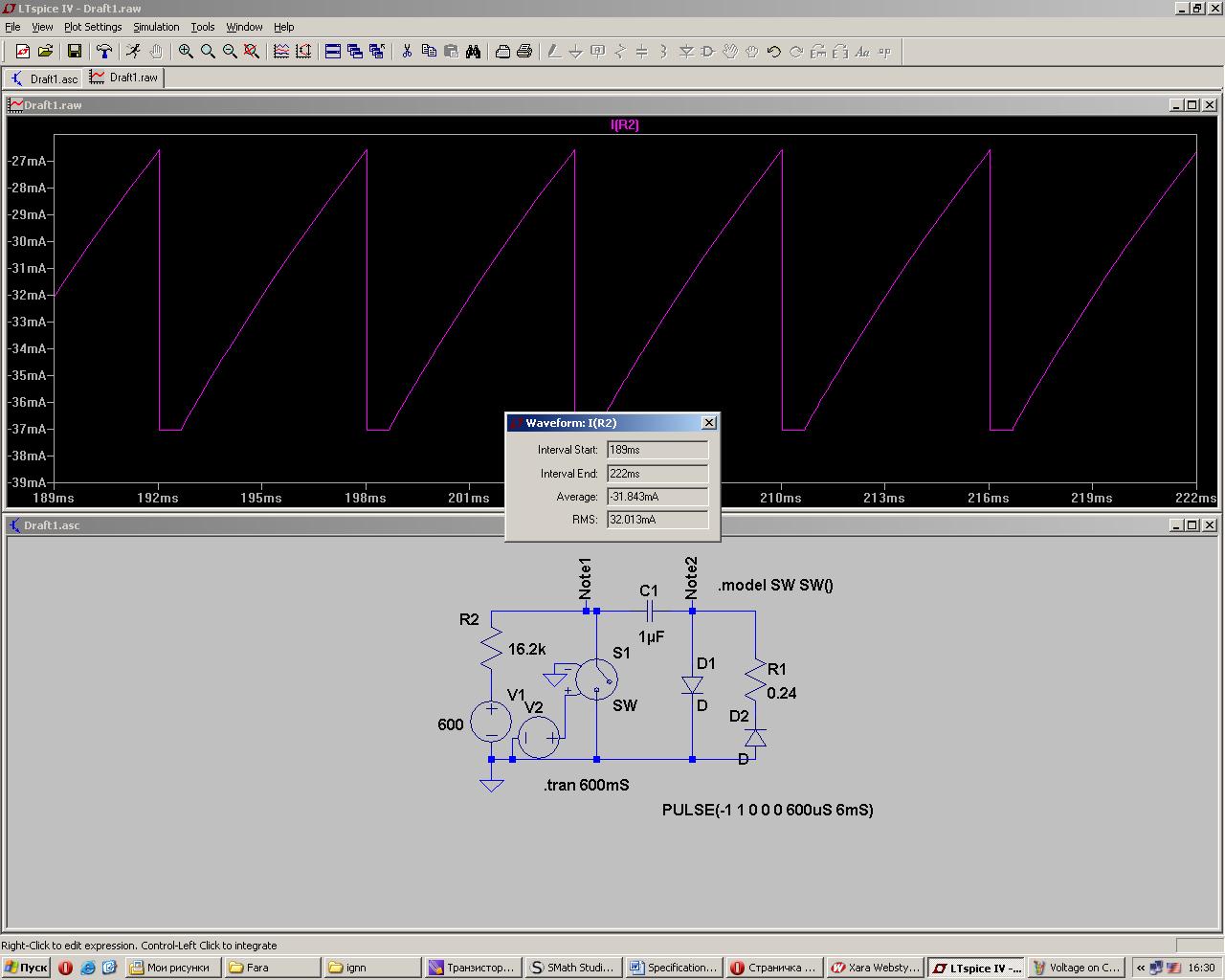This screenshot has height=980, width=1225.
Task: Open the Plot Settings menu
Action: [x=93, y=27]
